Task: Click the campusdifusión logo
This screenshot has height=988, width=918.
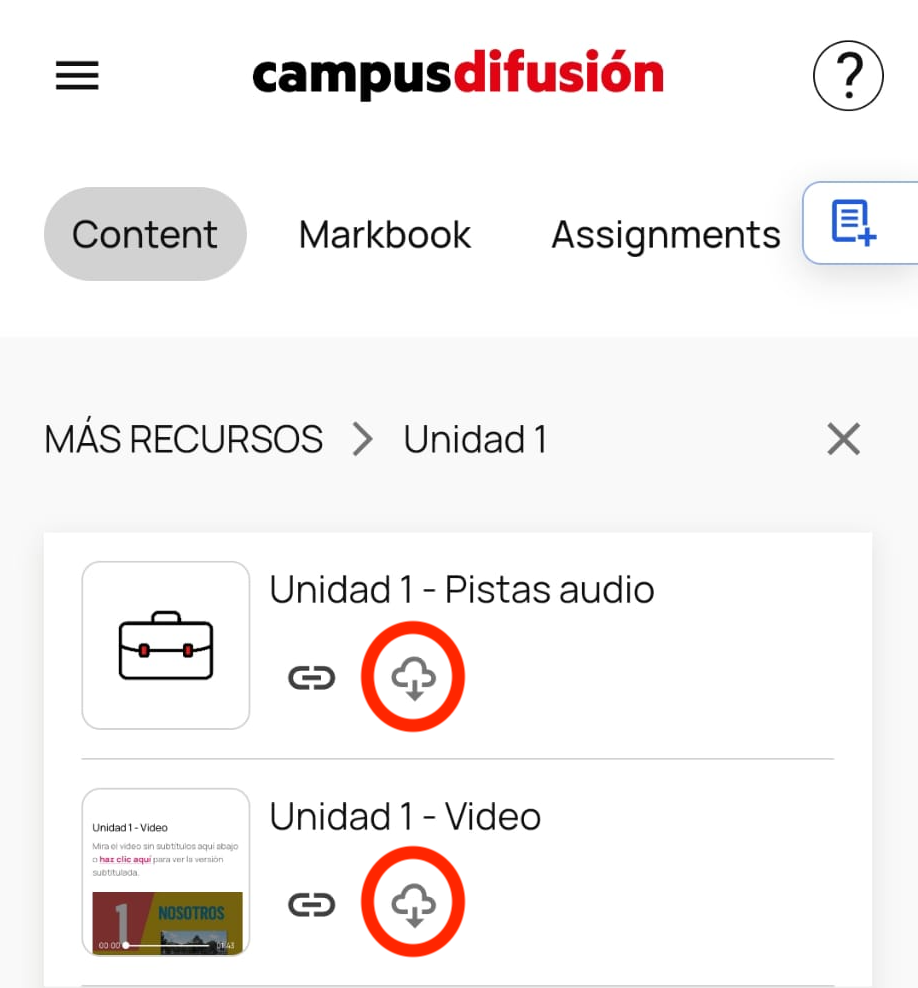Action: [458, 73]
